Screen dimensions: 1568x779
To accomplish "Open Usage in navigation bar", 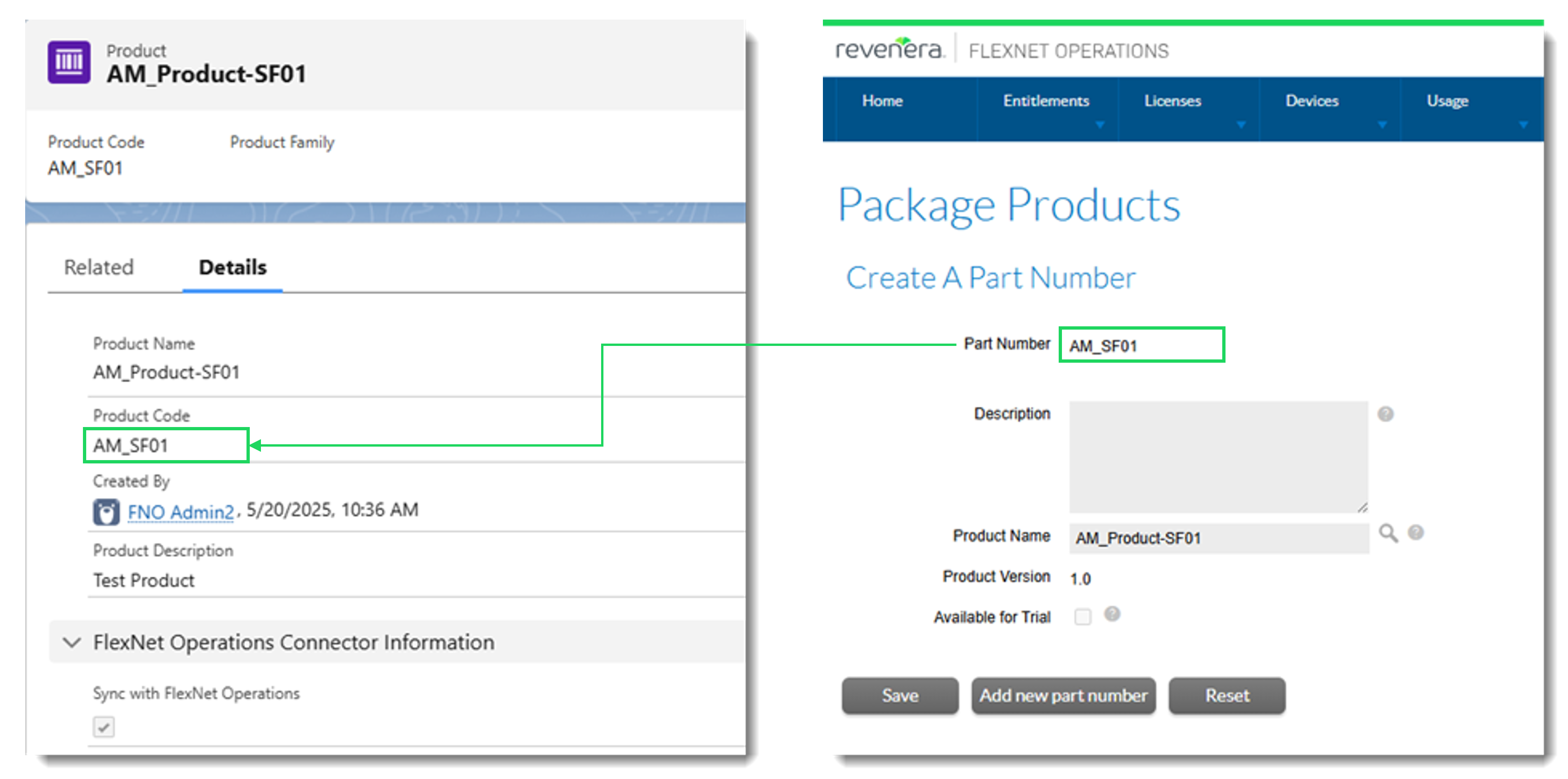I will [1447, 101].
